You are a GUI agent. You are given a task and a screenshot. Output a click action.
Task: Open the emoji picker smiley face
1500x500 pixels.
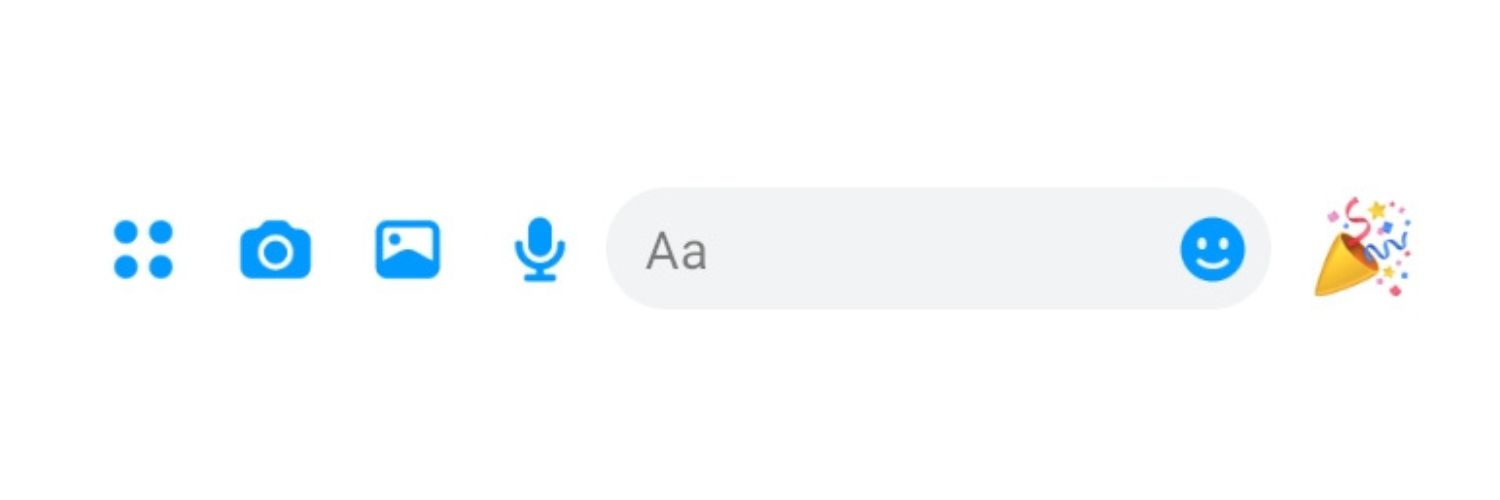(x=1212, y=249)
